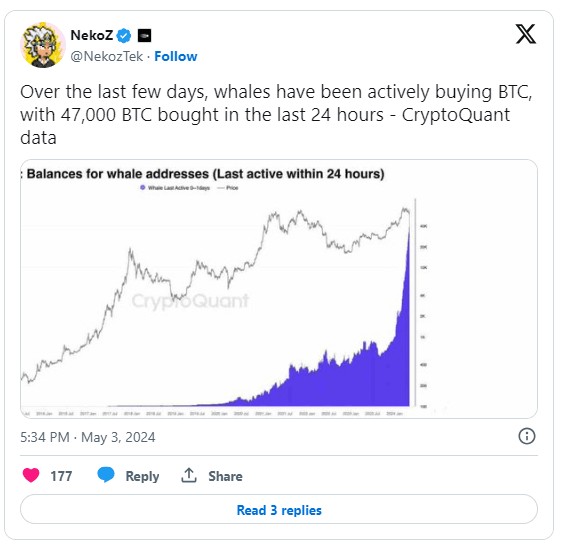Click the blue reply bubble icon
The width and height of the screenshot is (565, 549).
pos(106,475)
